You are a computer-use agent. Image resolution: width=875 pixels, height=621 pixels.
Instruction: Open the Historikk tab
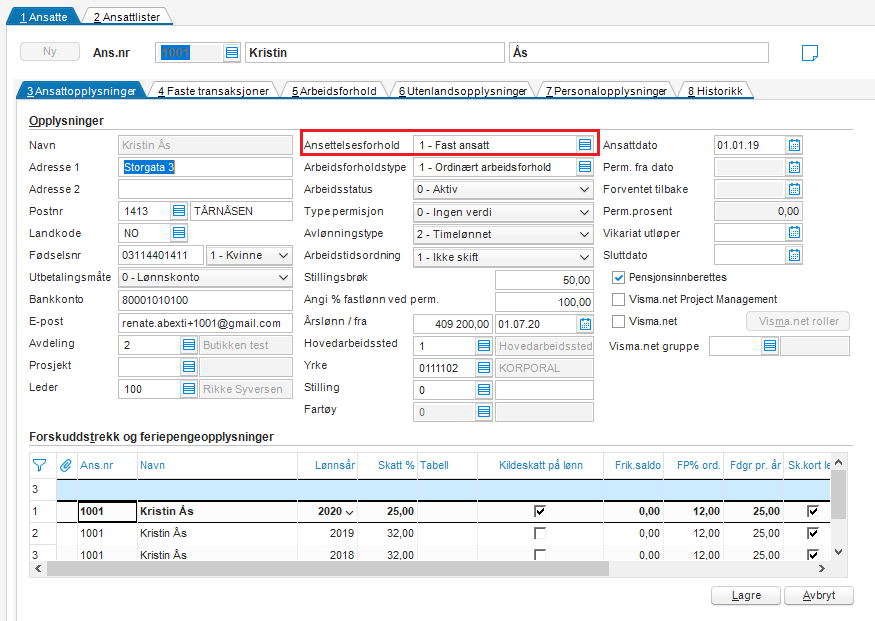715,91
